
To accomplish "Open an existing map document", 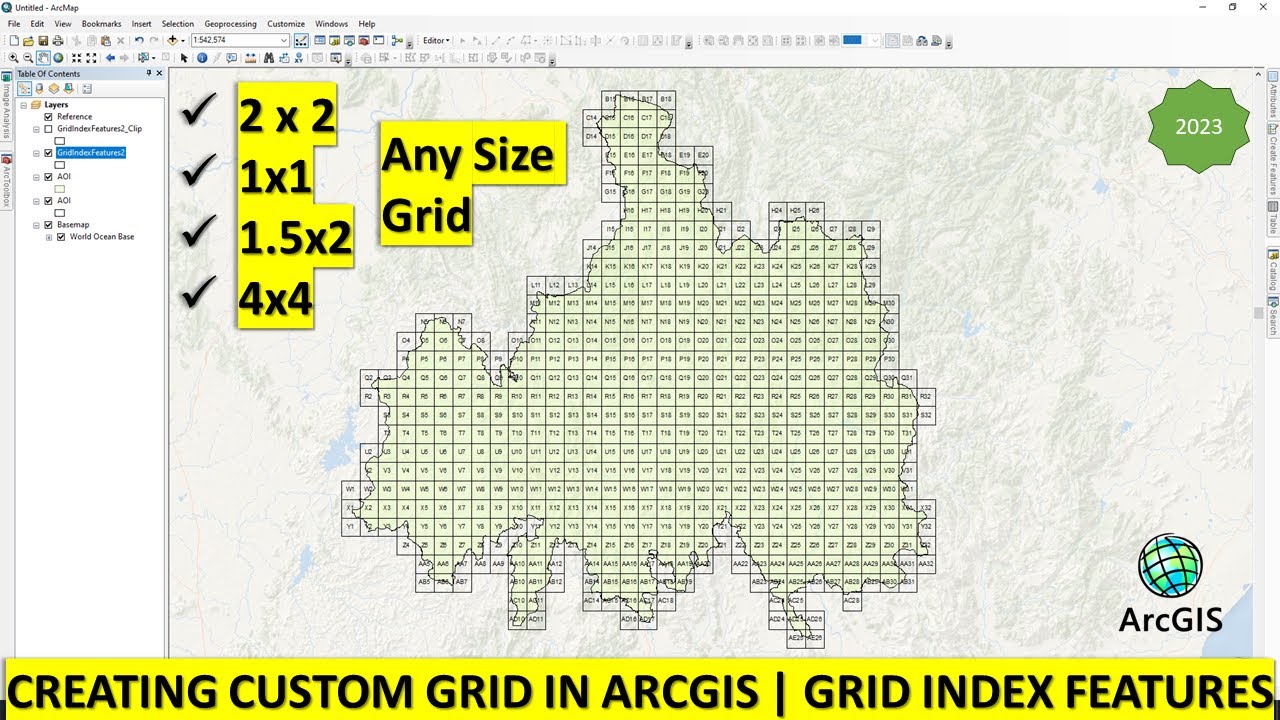I will 28,40.
